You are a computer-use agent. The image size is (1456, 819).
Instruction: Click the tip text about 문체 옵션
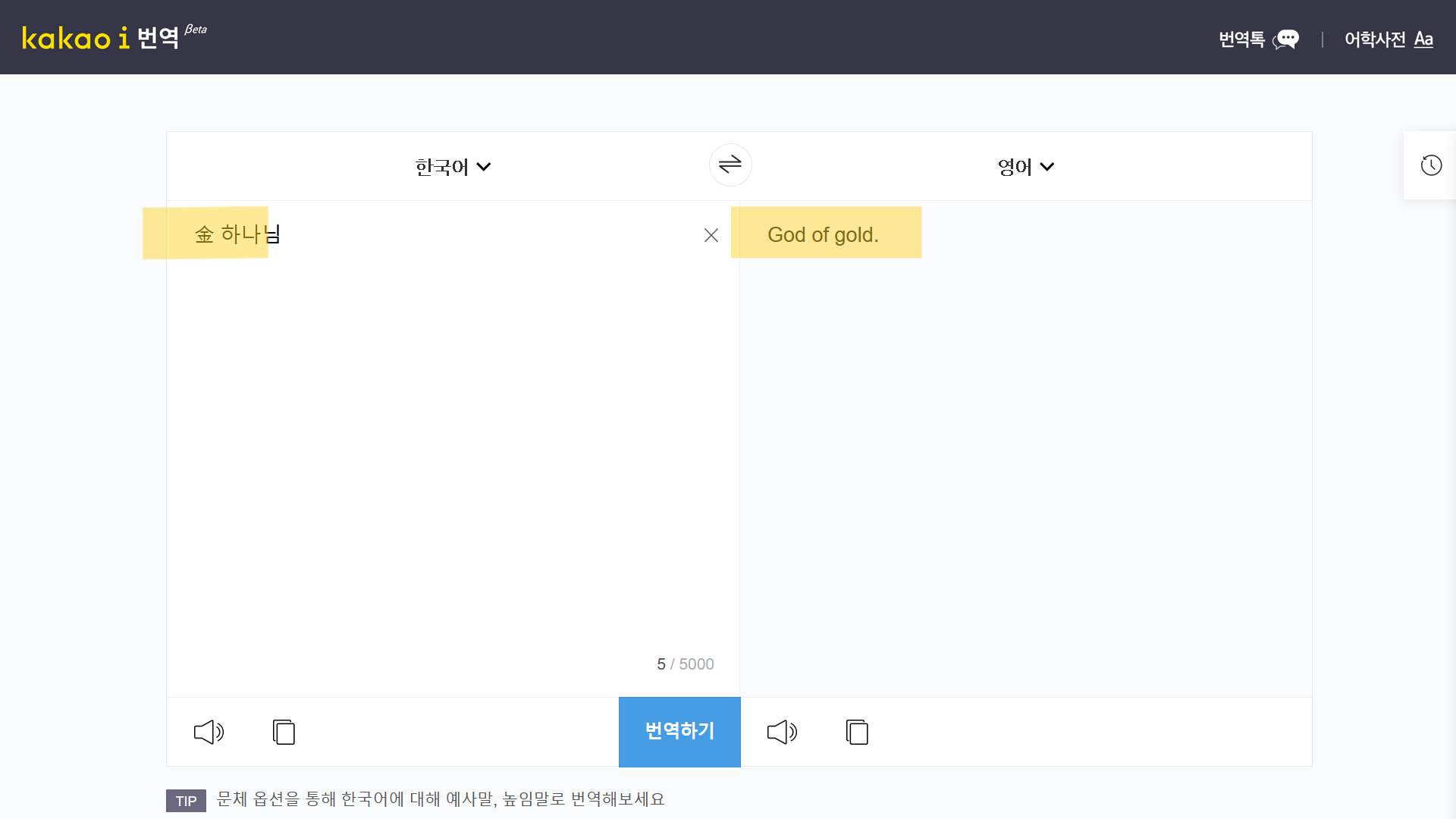440,799
